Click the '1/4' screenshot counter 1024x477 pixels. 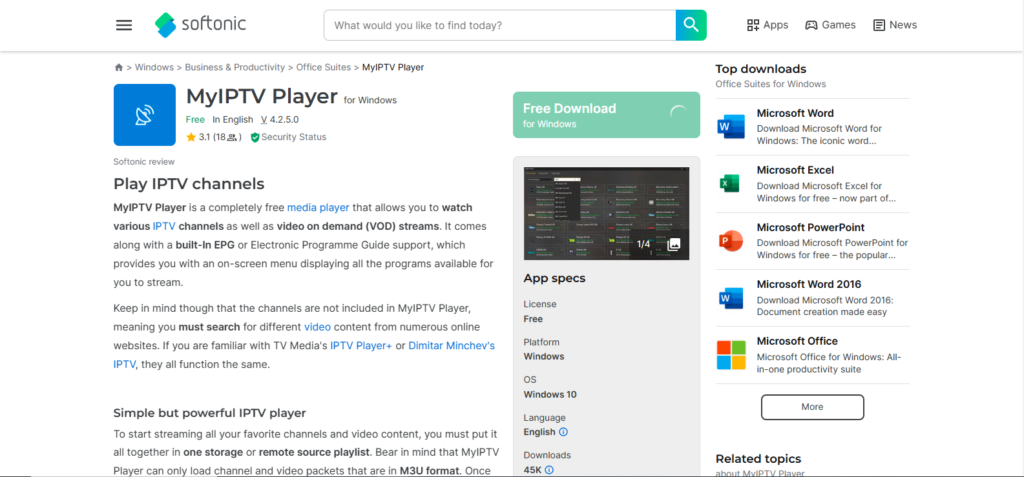pos(643,244)
